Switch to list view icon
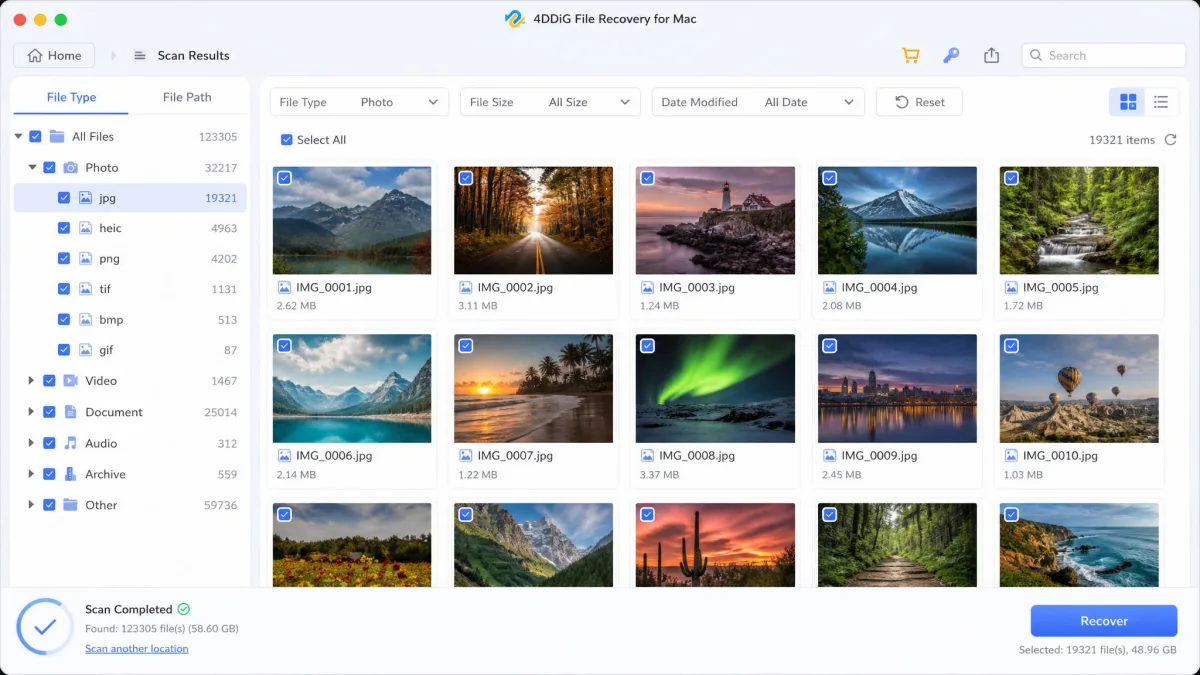Screen dimensions: 1200x675 (1161, 102)
